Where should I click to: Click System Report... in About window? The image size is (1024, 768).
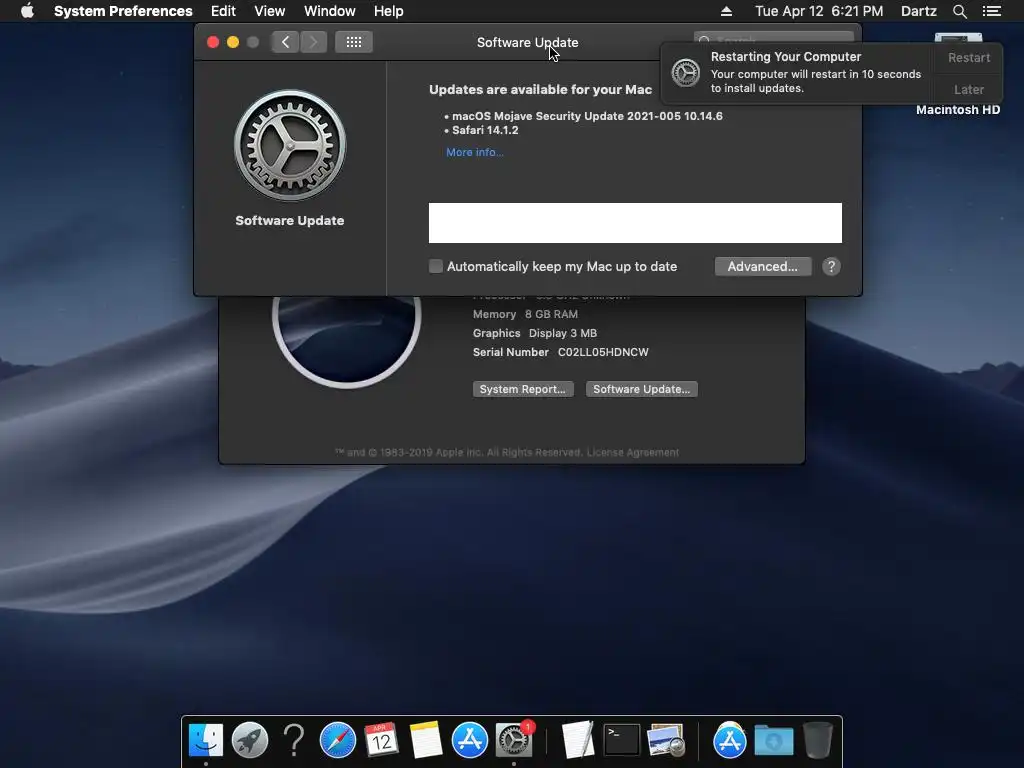pyautogui.click(x=523, y=389)
